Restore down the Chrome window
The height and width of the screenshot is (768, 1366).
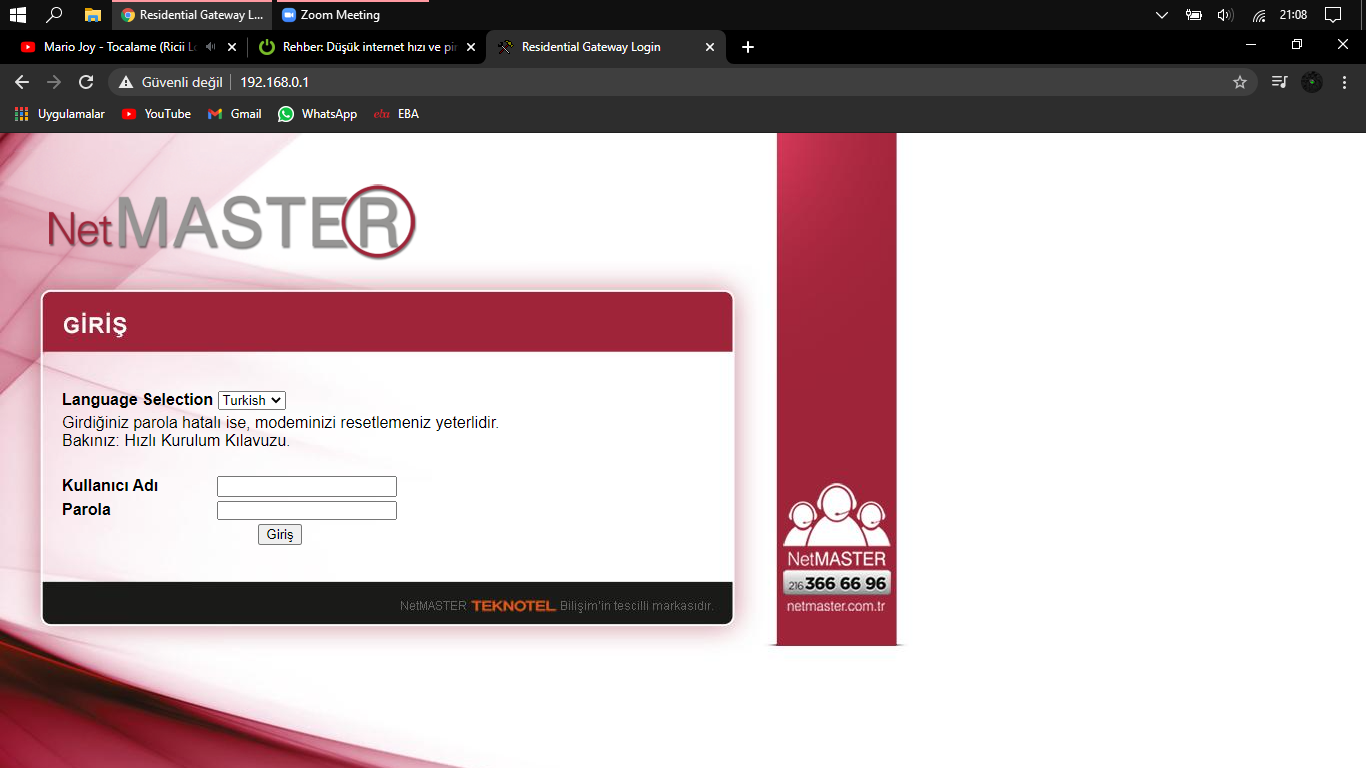[x=1297, y=45]
